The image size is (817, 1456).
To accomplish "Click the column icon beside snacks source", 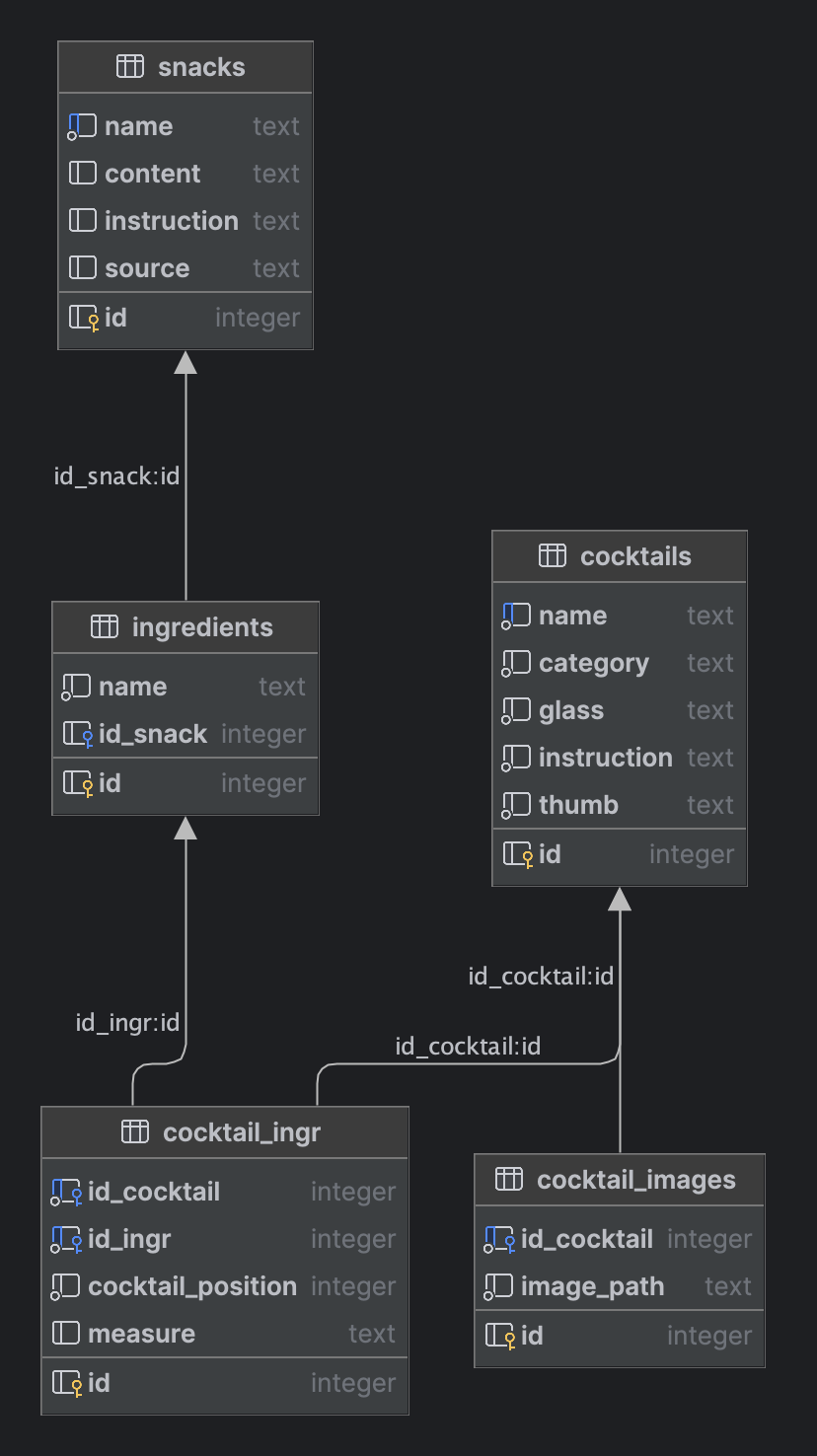I will click(x=82, y=268).
